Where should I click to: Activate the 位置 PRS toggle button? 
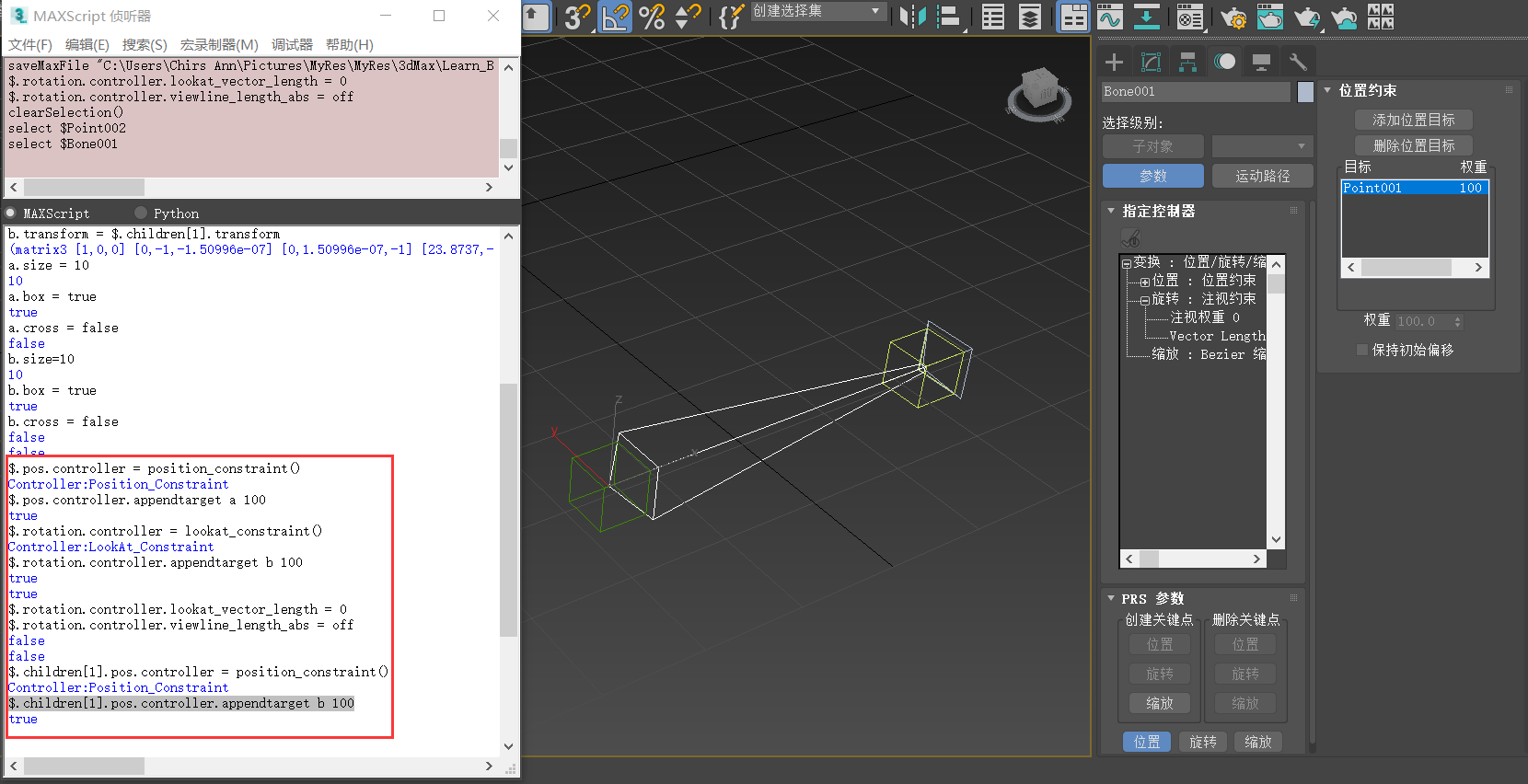1147,742
